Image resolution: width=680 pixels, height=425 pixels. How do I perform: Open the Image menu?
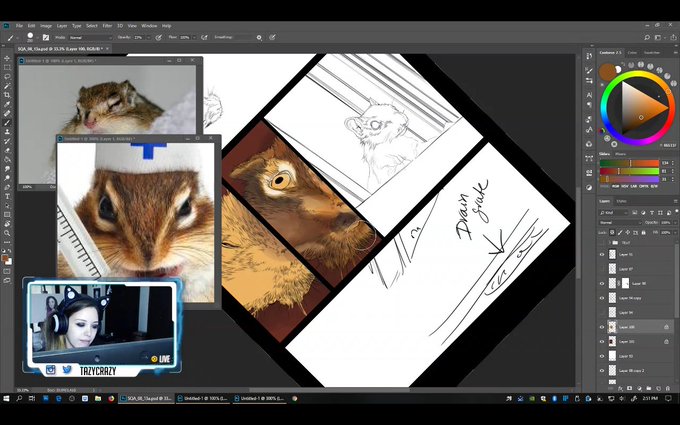pos(46,26)
